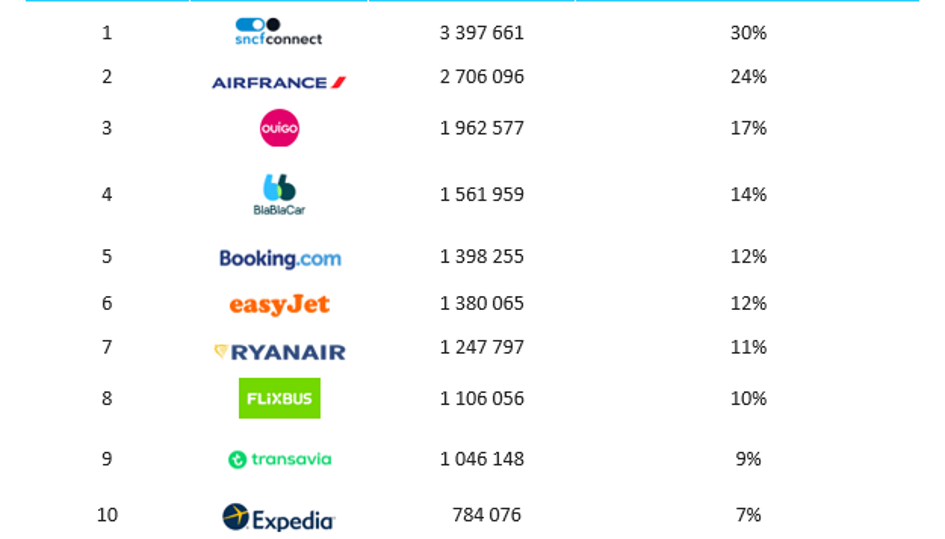
Task: Select the 9% value for Transavia
Action: coord(749,459)
